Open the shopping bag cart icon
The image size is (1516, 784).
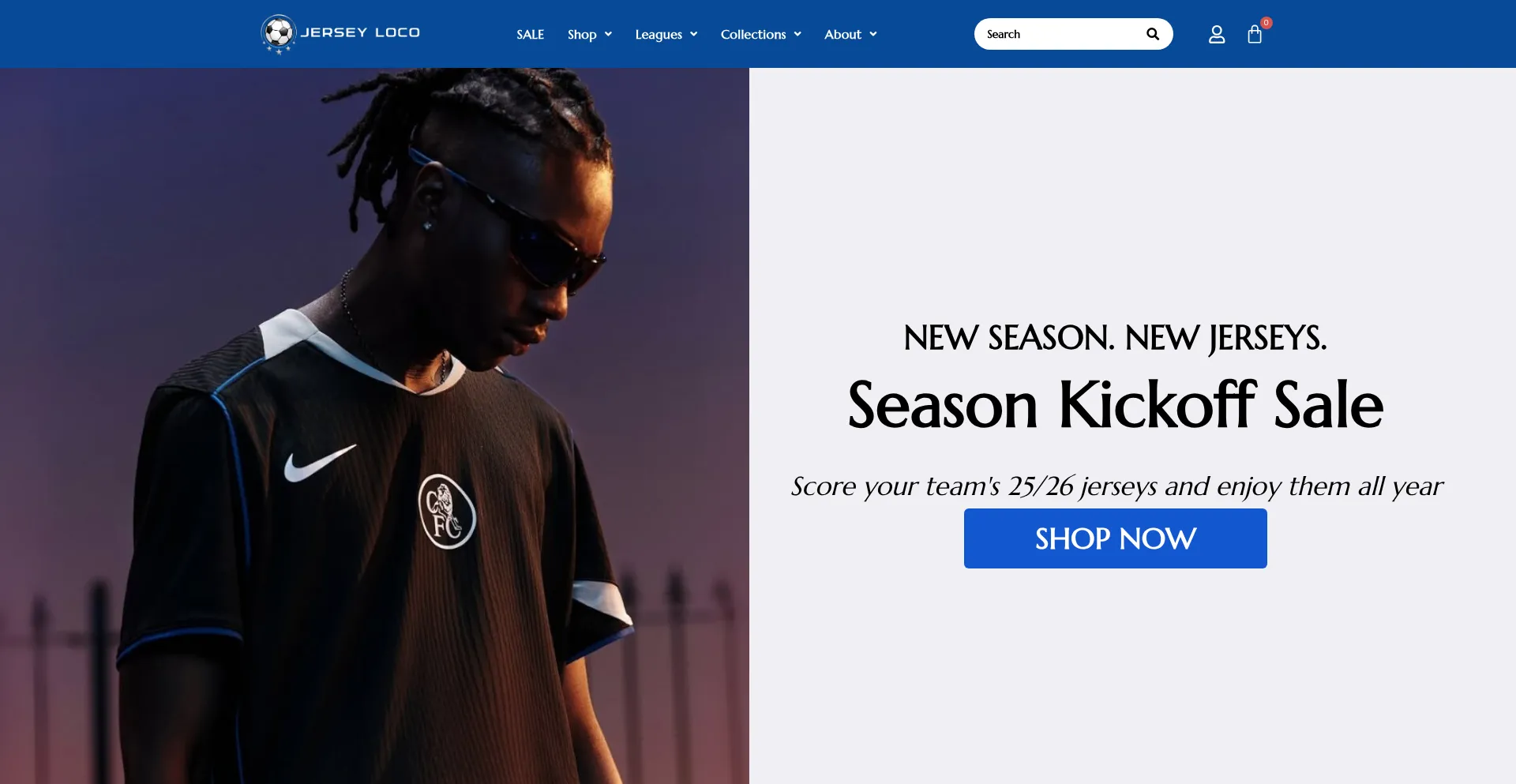click(x=1255, y=34)
